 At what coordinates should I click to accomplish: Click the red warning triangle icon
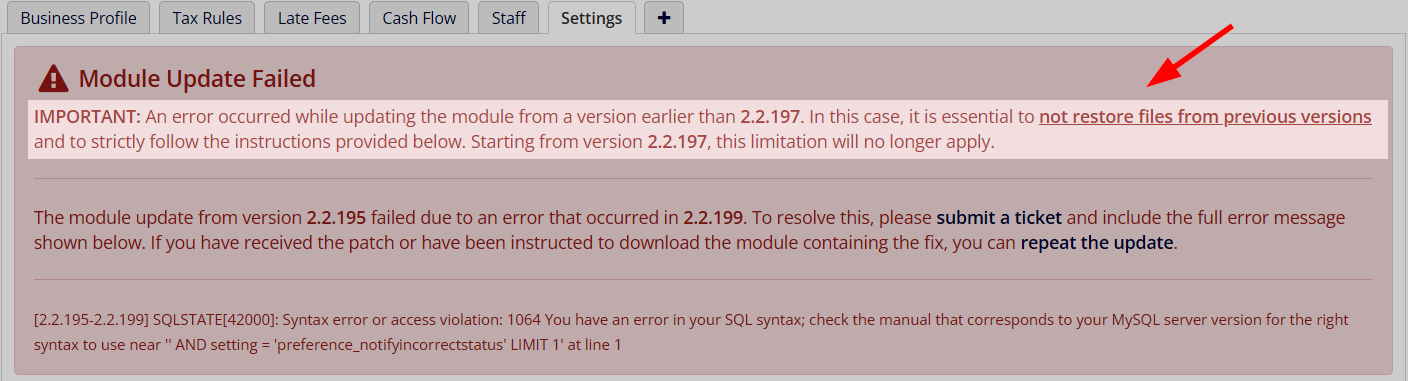point(52,78)
